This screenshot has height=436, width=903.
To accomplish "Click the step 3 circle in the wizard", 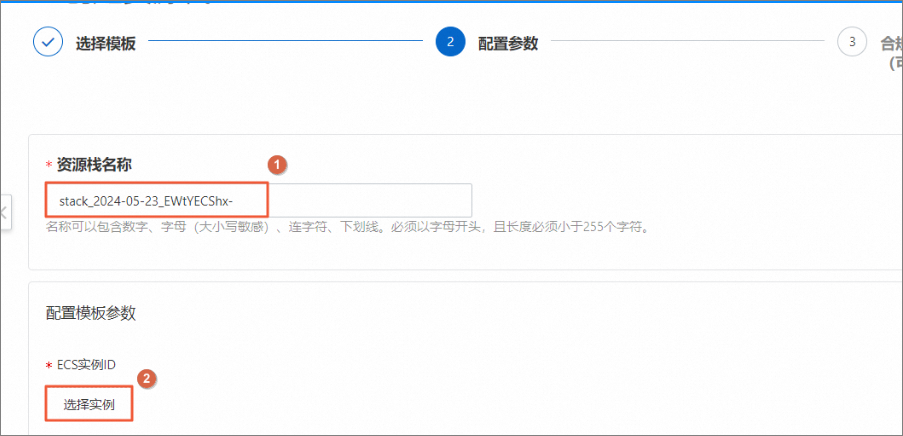I will tap(852, 41).
